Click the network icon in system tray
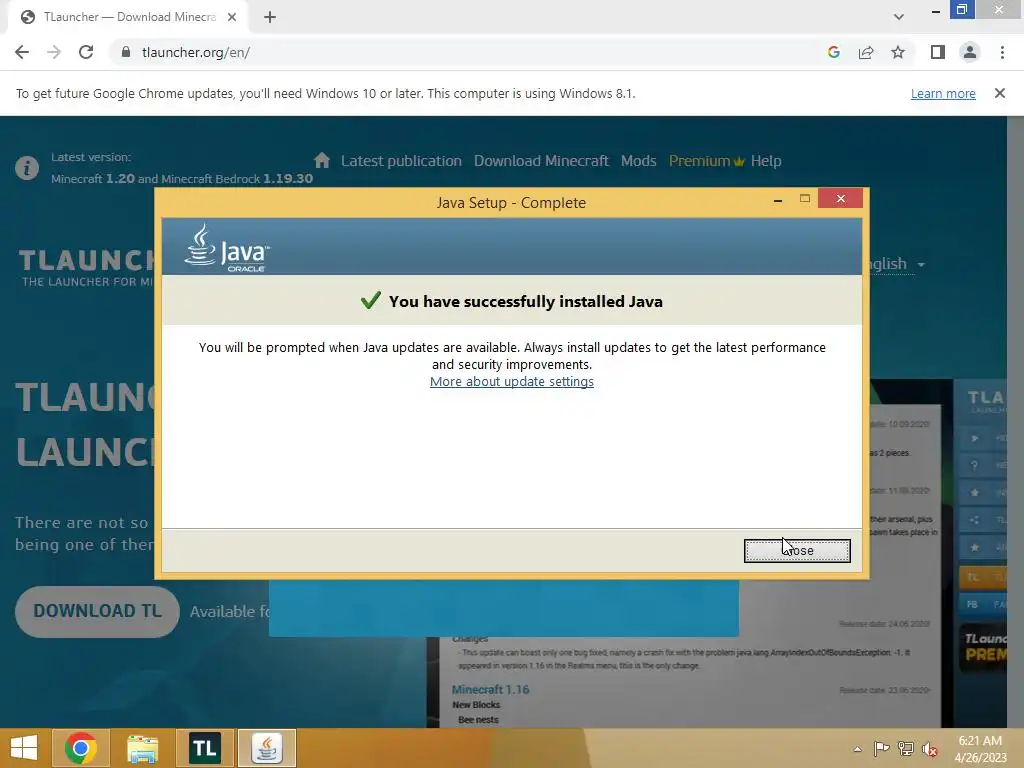1024x768 pixels. coord(906,749)
